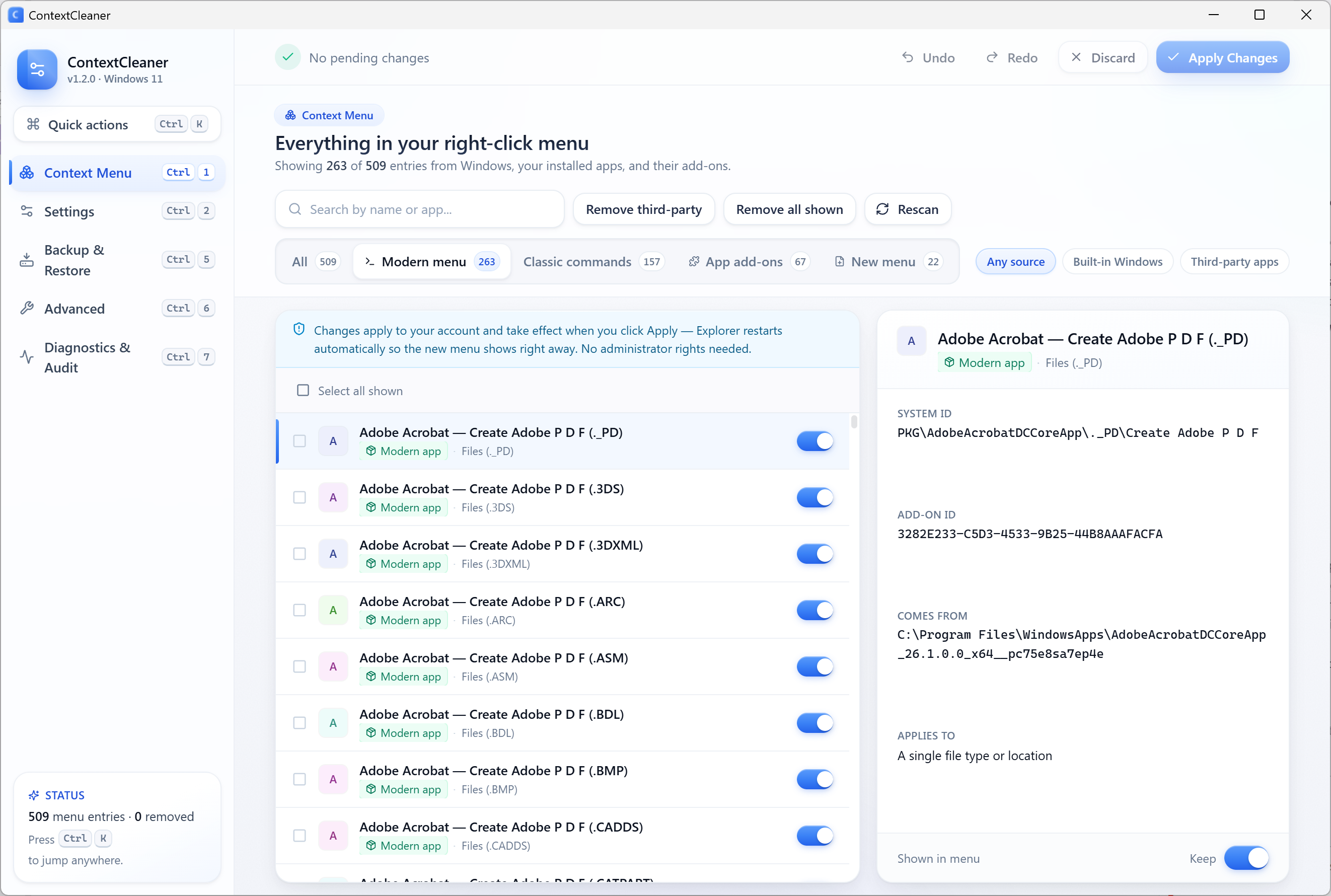Screen dimensions: 1331x896
Task: Click the green no-pending-changes checkmark icon
Action: coord(288,57)
